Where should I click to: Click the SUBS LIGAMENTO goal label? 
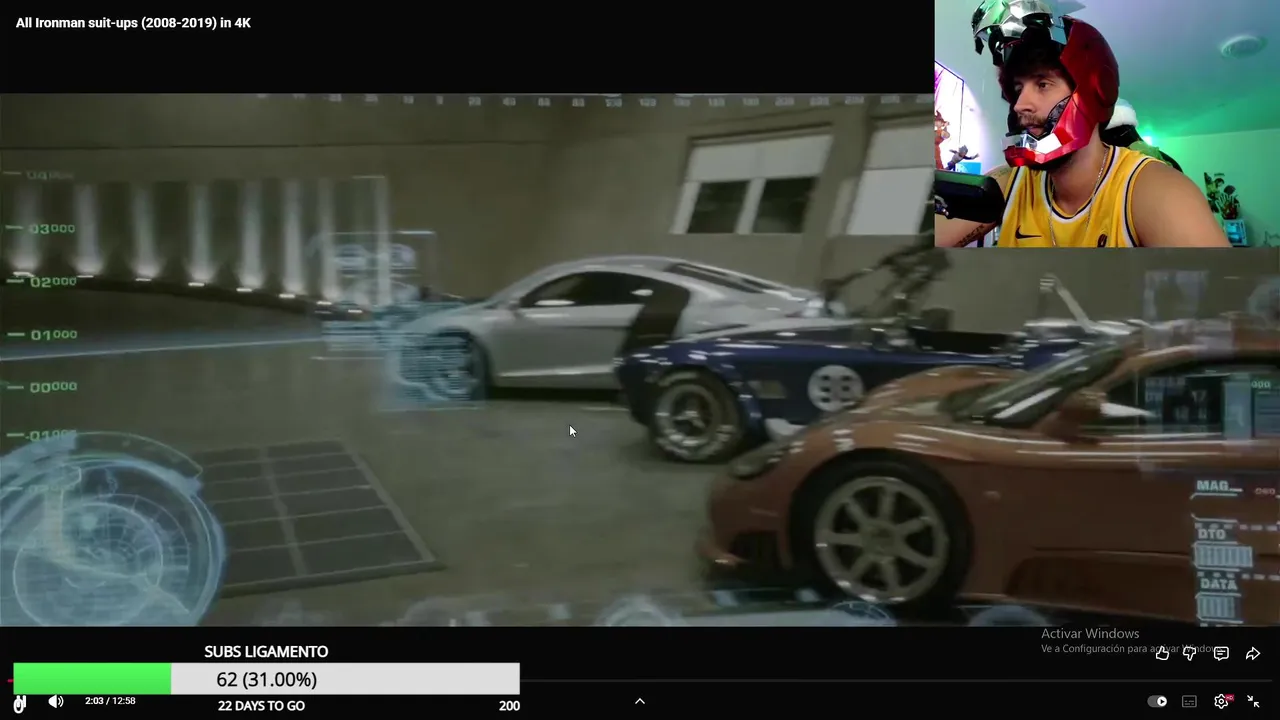(x=266, y=652)
